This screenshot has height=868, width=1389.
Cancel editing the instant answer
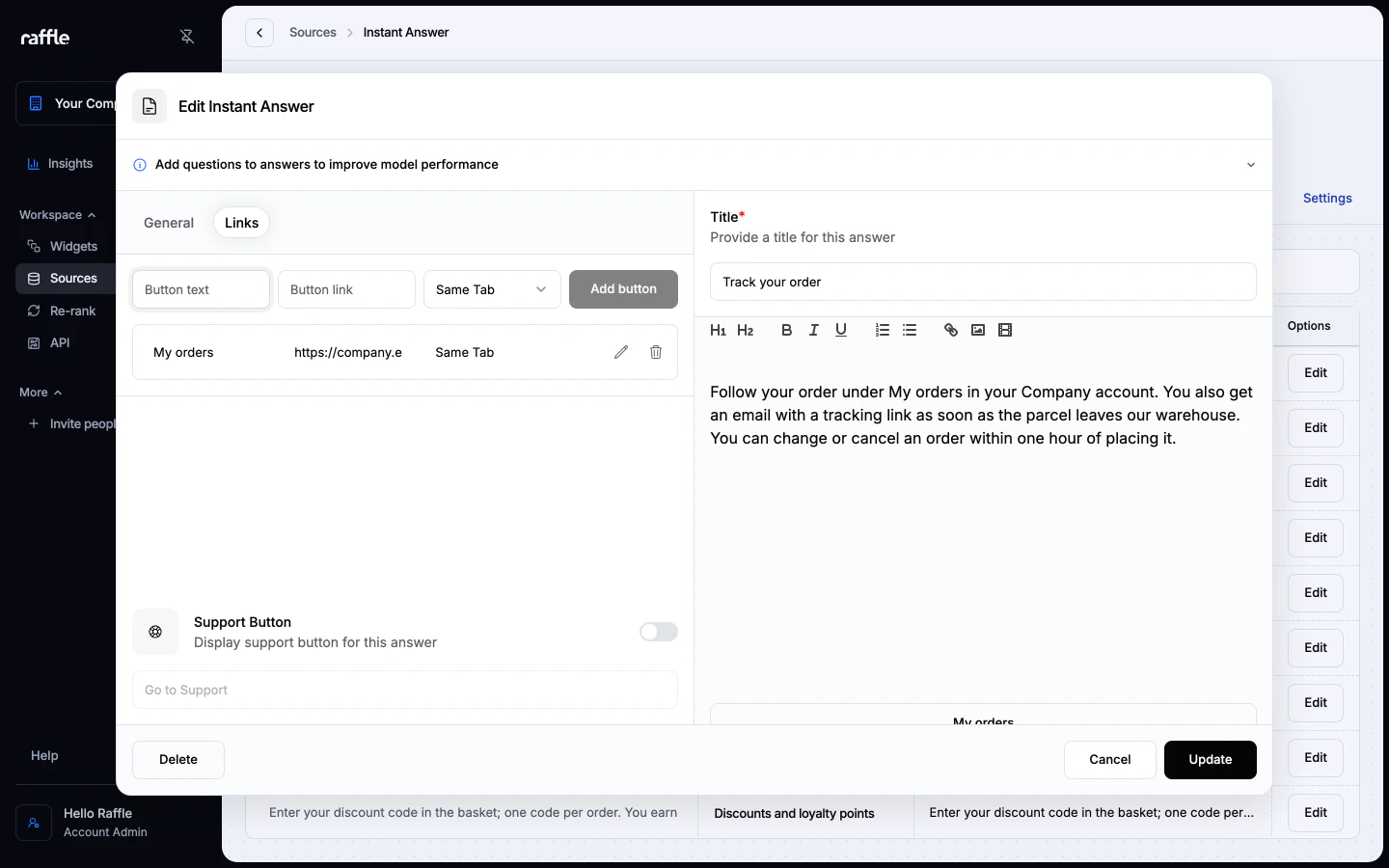[x=1109, y=760]
